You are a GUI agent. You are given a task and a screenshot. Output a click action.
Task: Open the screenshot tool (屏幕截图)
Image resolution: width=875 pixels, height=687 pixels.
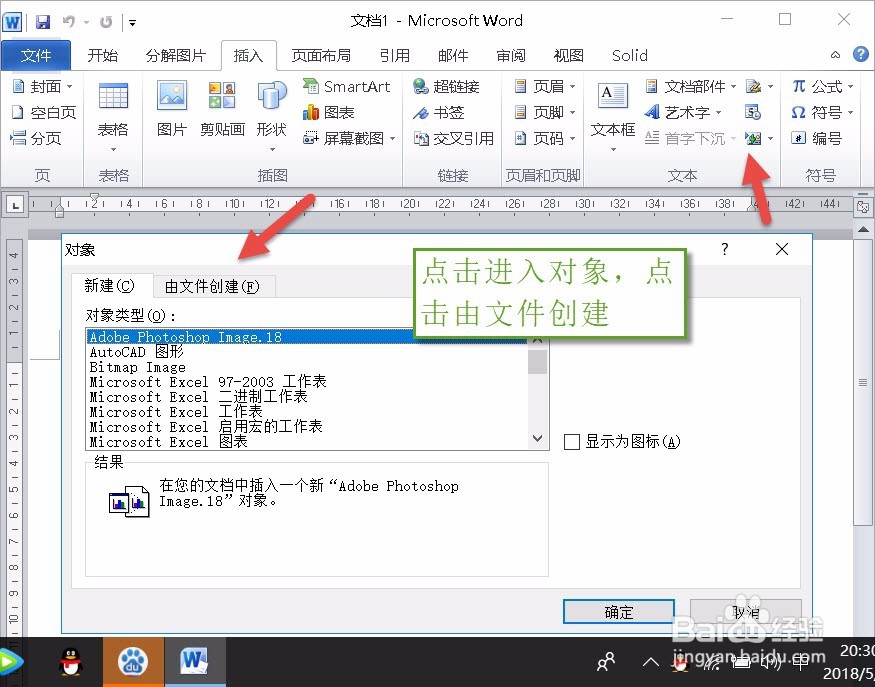(x=349, y=138)
